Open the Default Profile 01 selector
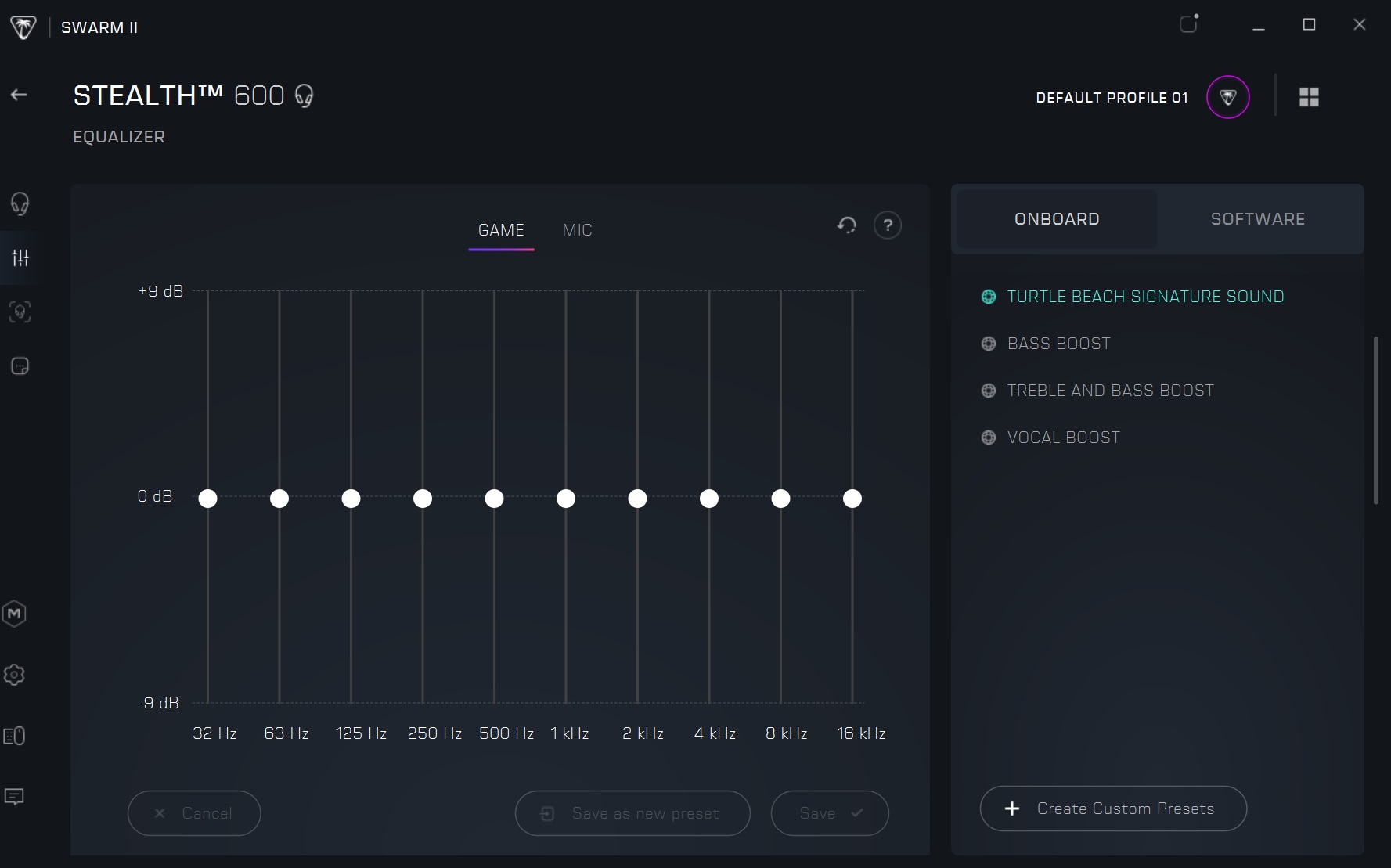This screenshot has width=1391, height=868. (1227, 97)
